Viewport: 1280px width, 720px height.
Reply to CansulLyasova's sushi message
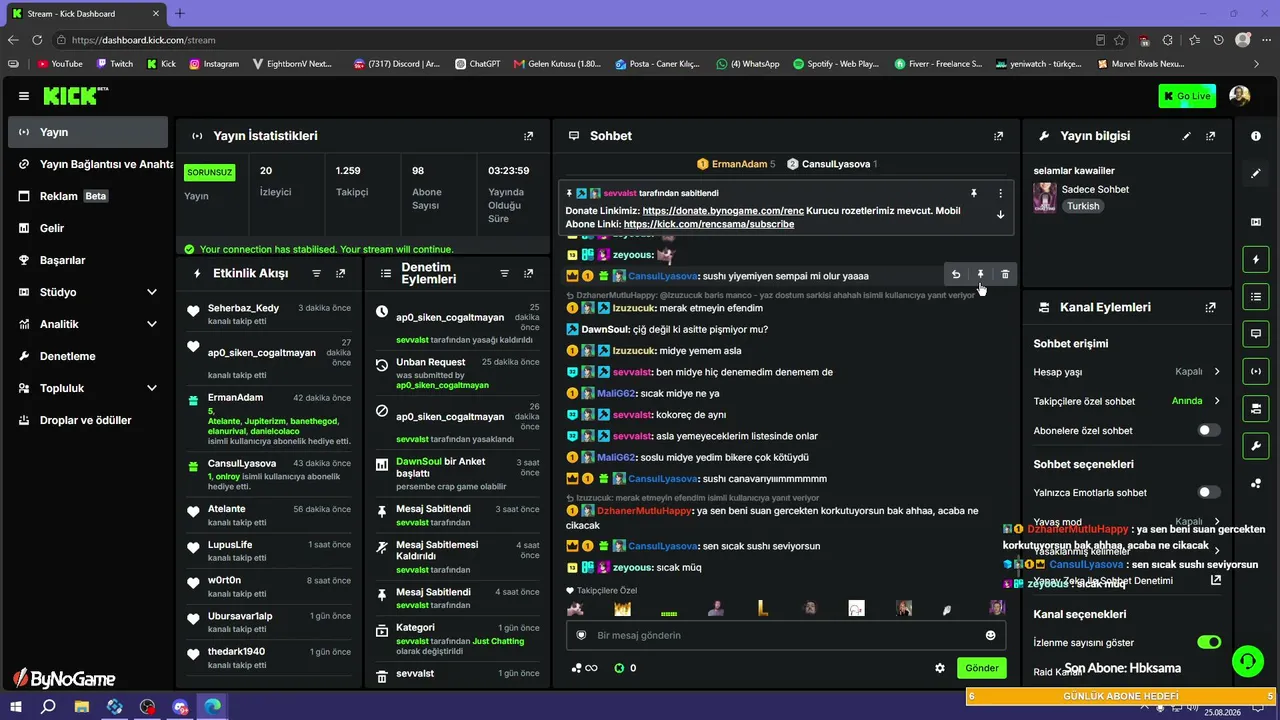click(x=956, y=275)
